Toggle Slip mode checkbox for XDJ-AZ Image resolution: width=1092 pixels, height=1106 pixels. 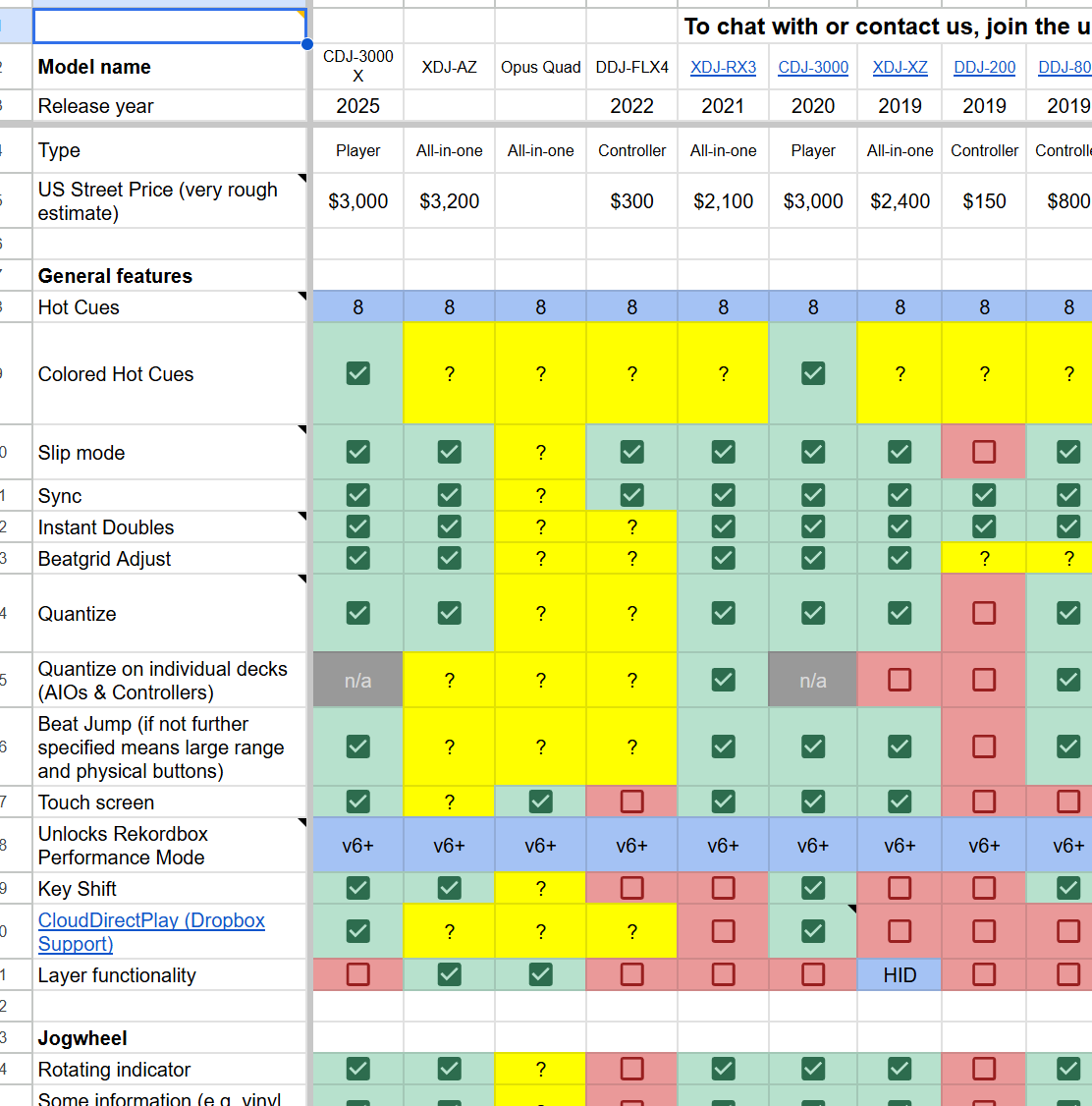449,452
